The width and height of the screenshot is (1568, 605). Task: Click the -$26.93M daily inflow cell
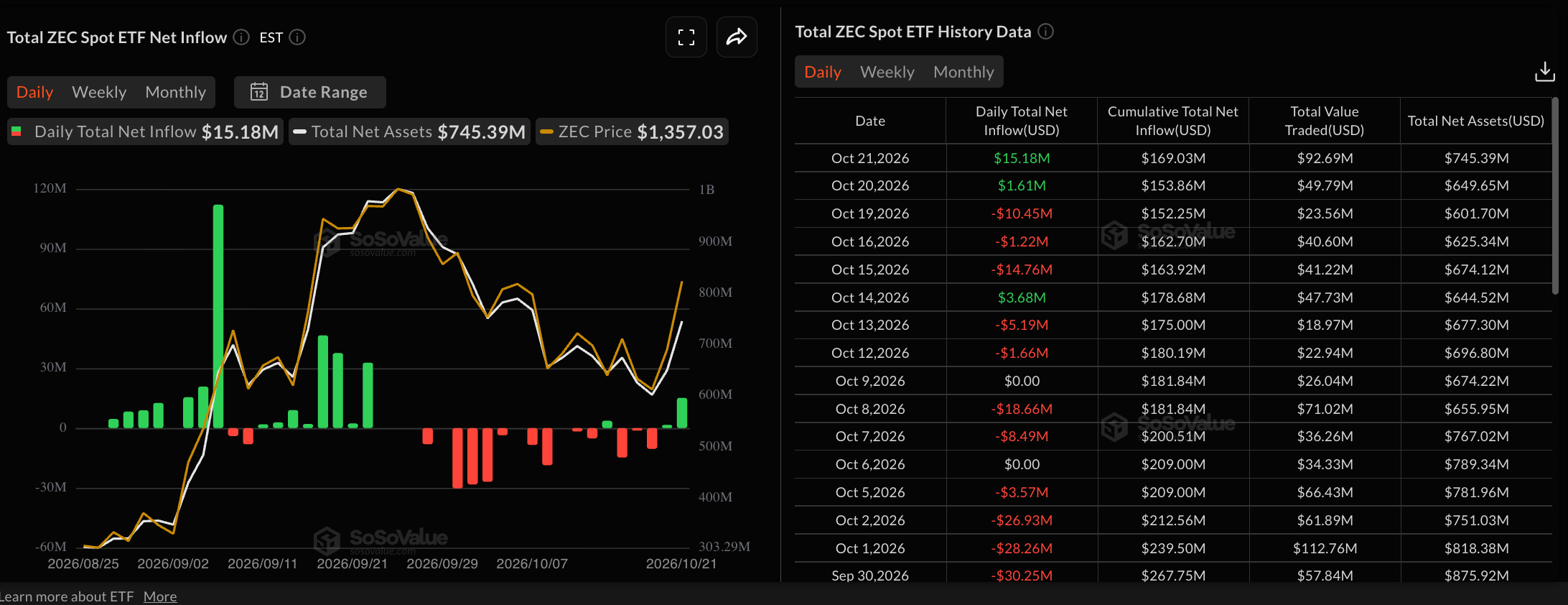(x=1022, y=520)
